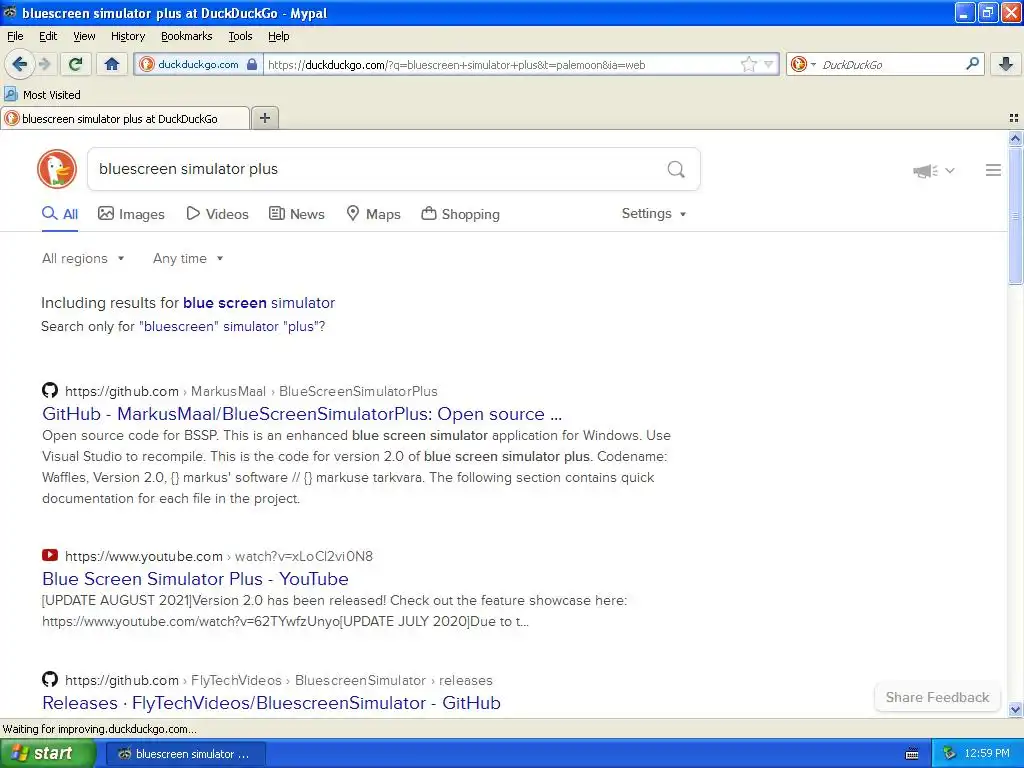Click the keyboard icon in the taskbar
1024x768 pixels.
(912, 754)
